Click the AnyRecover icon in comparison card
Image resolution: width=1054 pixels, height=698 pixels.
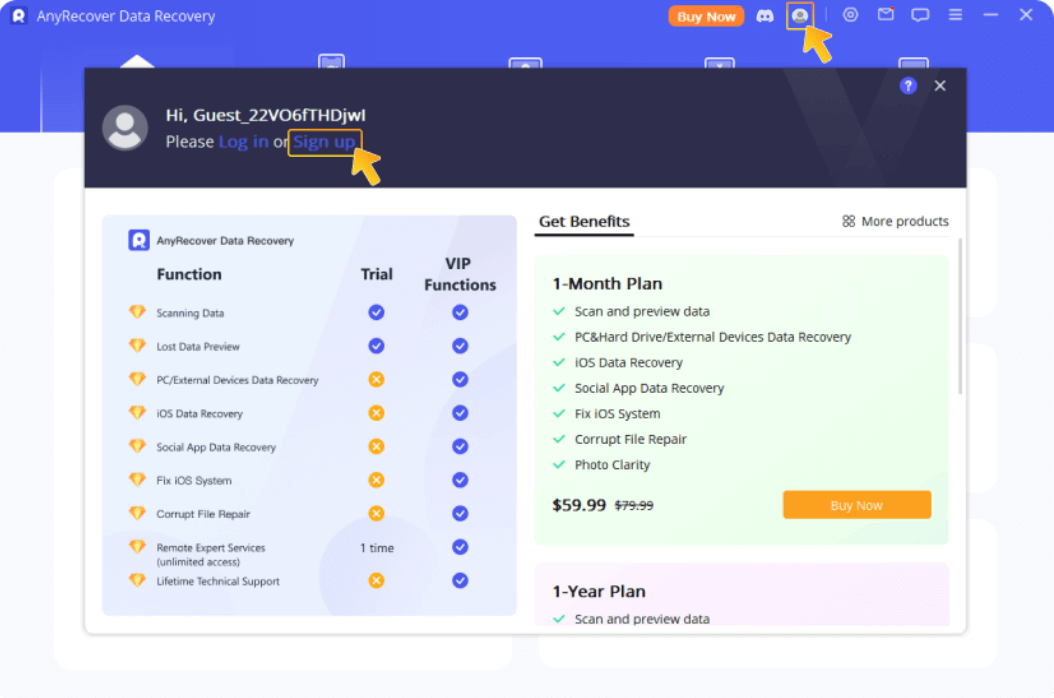[x=138, y=240]
